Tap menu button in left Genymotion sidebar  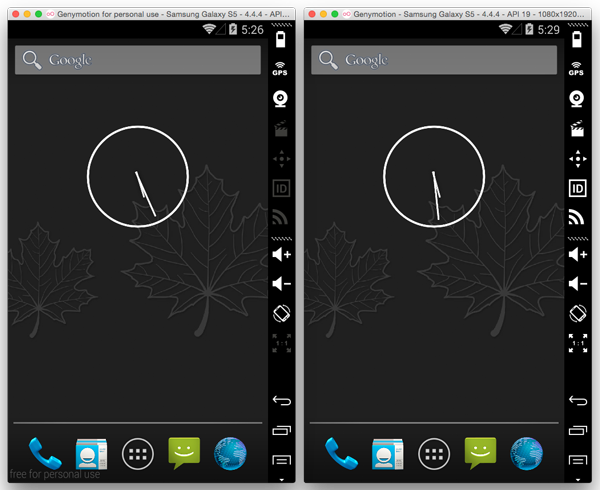(282, 459)
